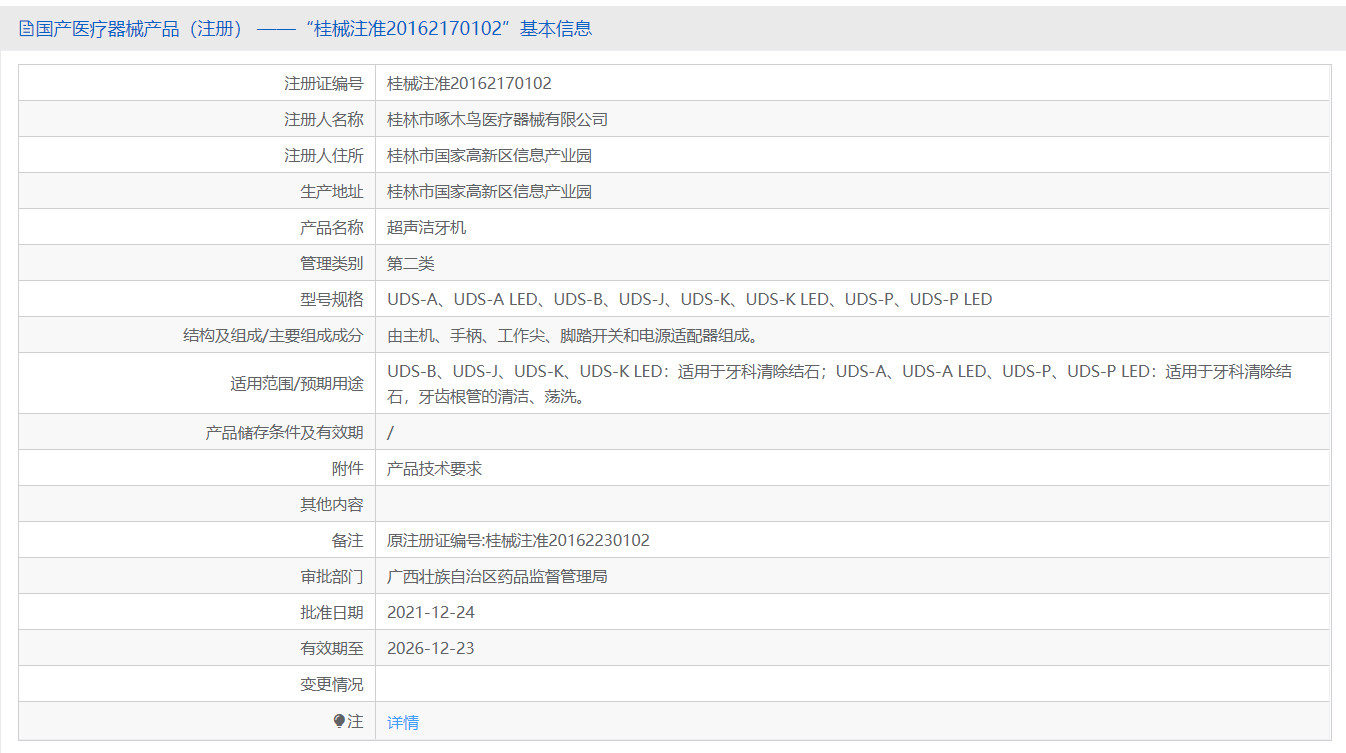Image resolution: width=1346 pixels, height=753 pixels.
Task: Click the 生产地址 label
Action: [x=332, y=192]
